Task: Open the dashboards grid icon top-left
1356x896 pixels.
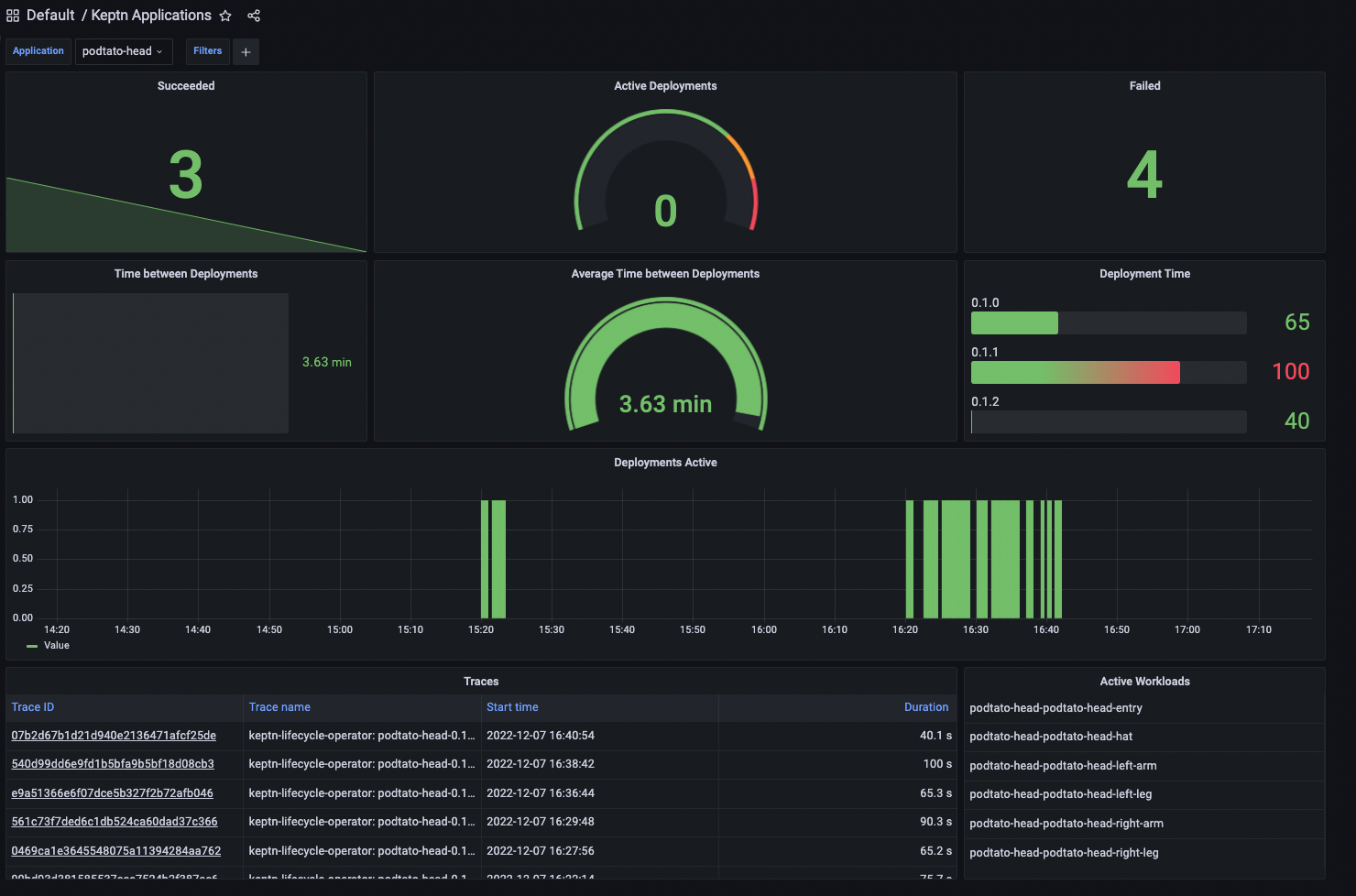Action: click(x=12, y=15)
